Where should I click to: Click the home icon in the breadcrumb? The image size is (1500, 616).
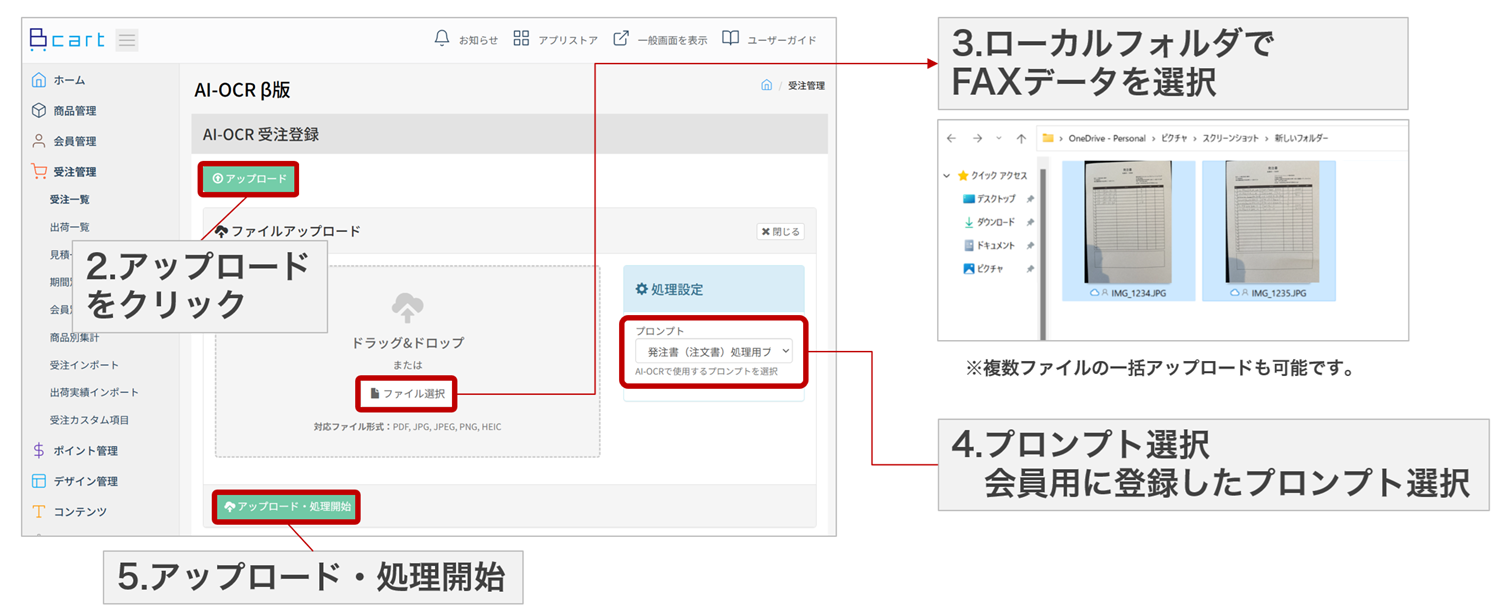pos(766,86)
